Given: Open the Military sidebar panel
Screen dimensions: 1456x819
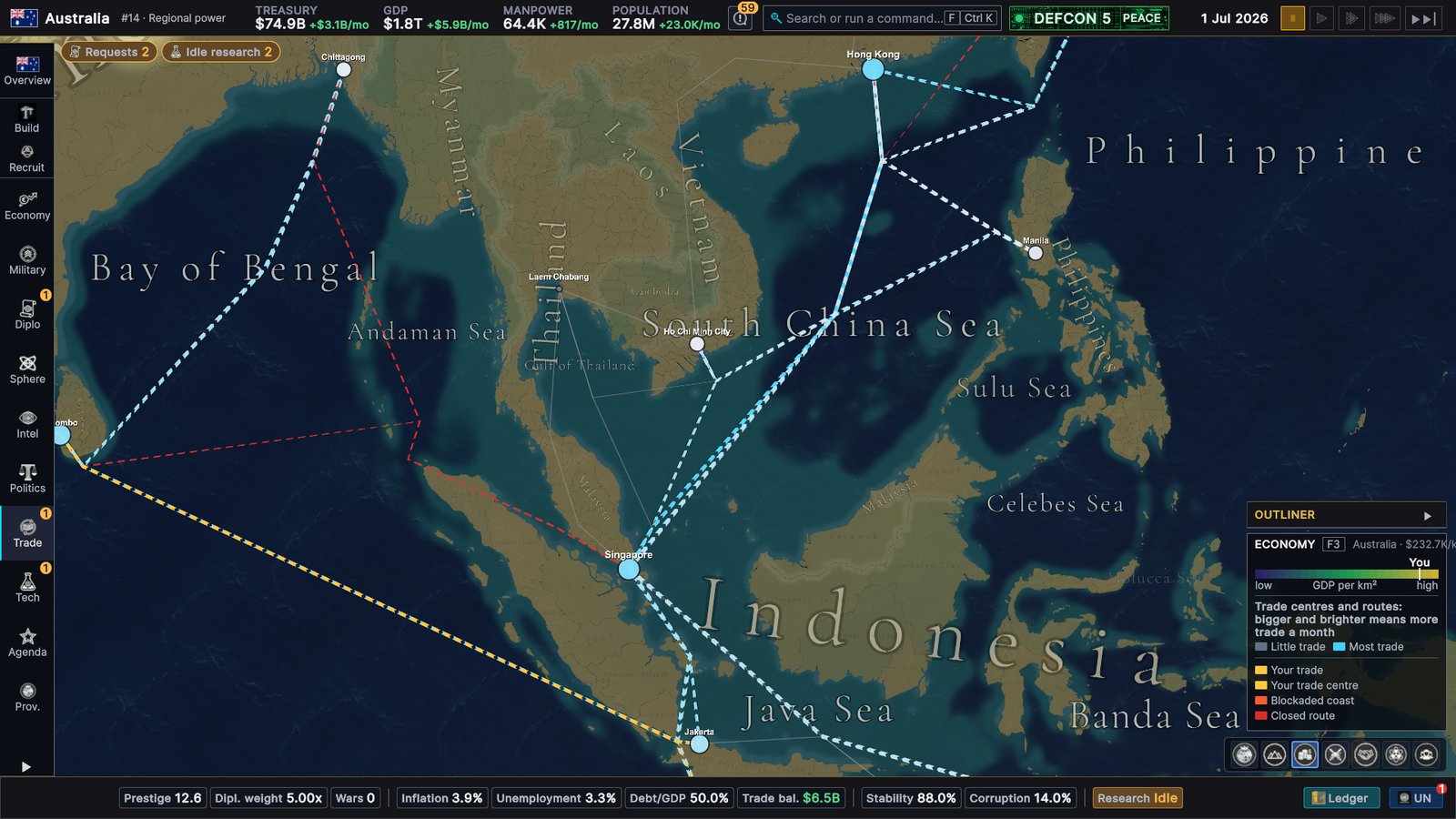Looking at the screenshot, I should pyautogui.click(x=27, y=260).
